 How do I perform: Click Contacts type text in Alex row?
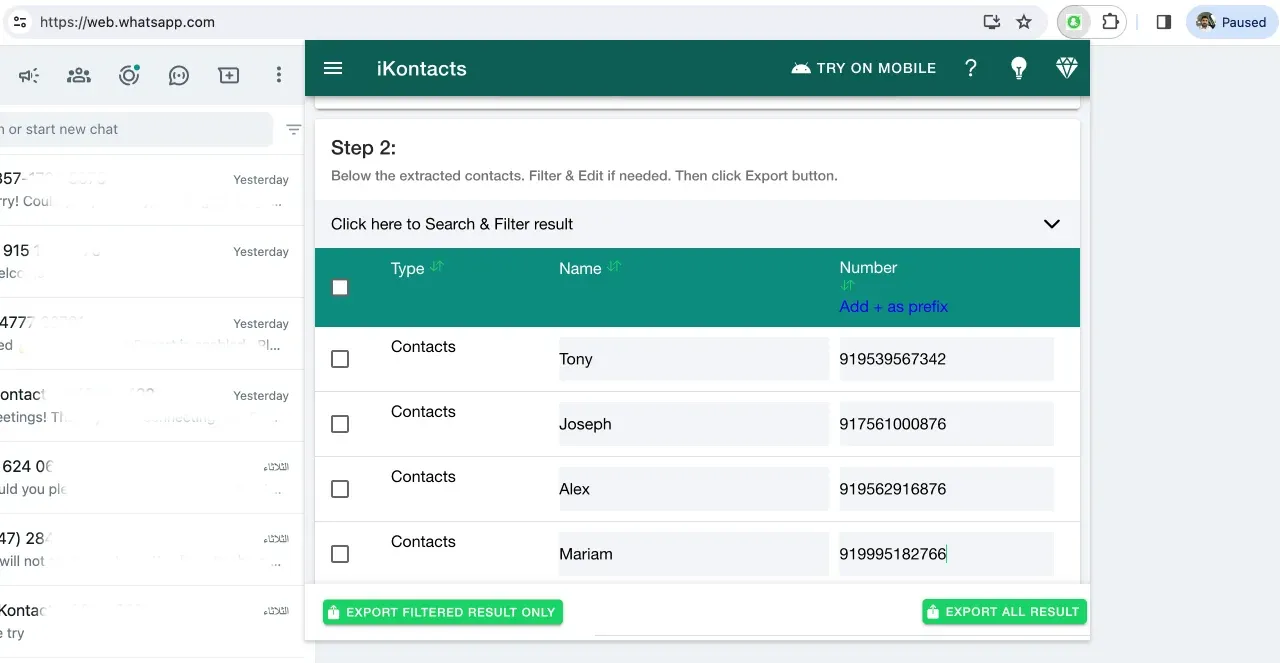click(423, 476)
